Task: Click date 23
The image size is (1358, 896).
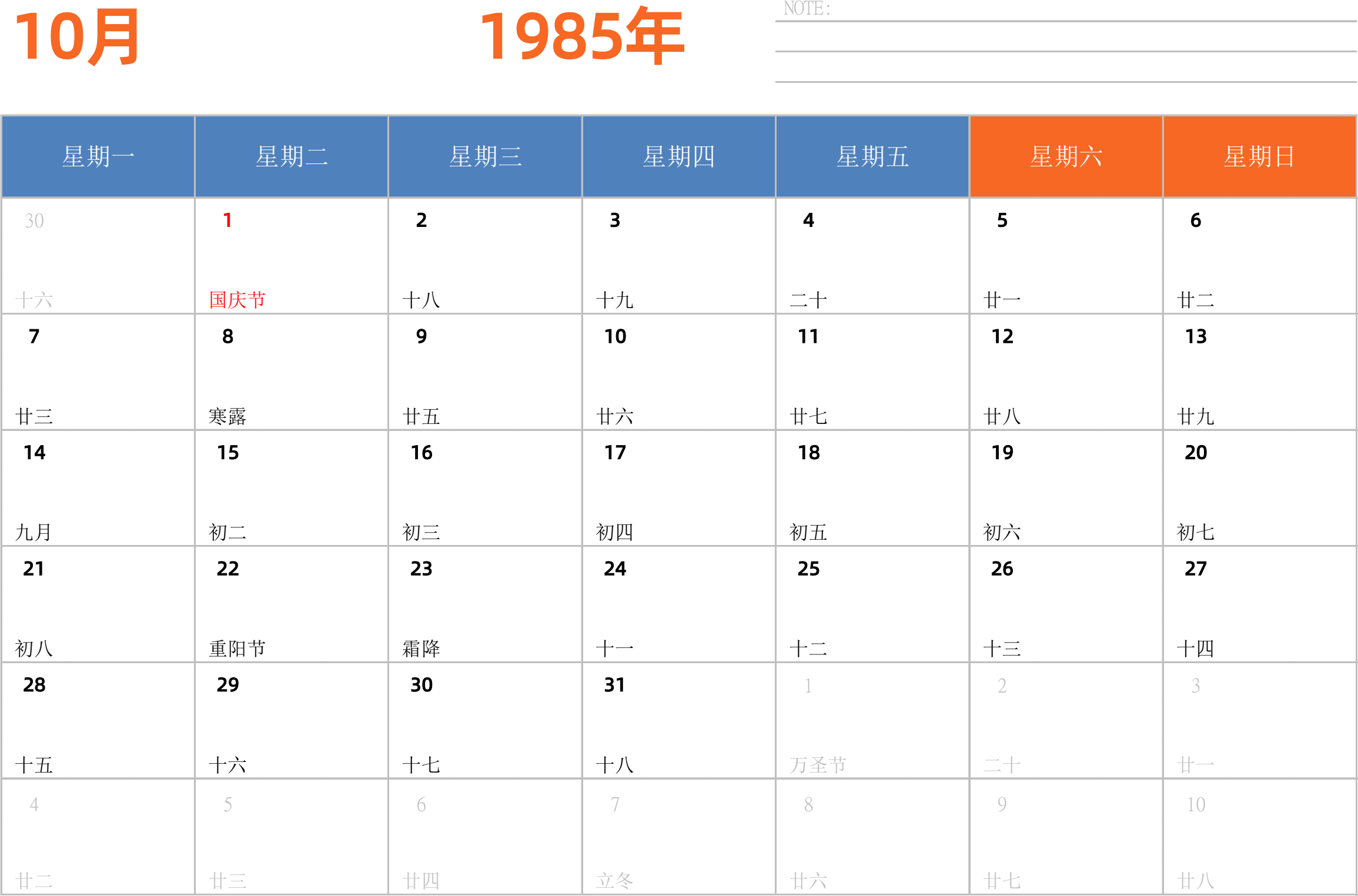Action: click(x=422, y=569)
